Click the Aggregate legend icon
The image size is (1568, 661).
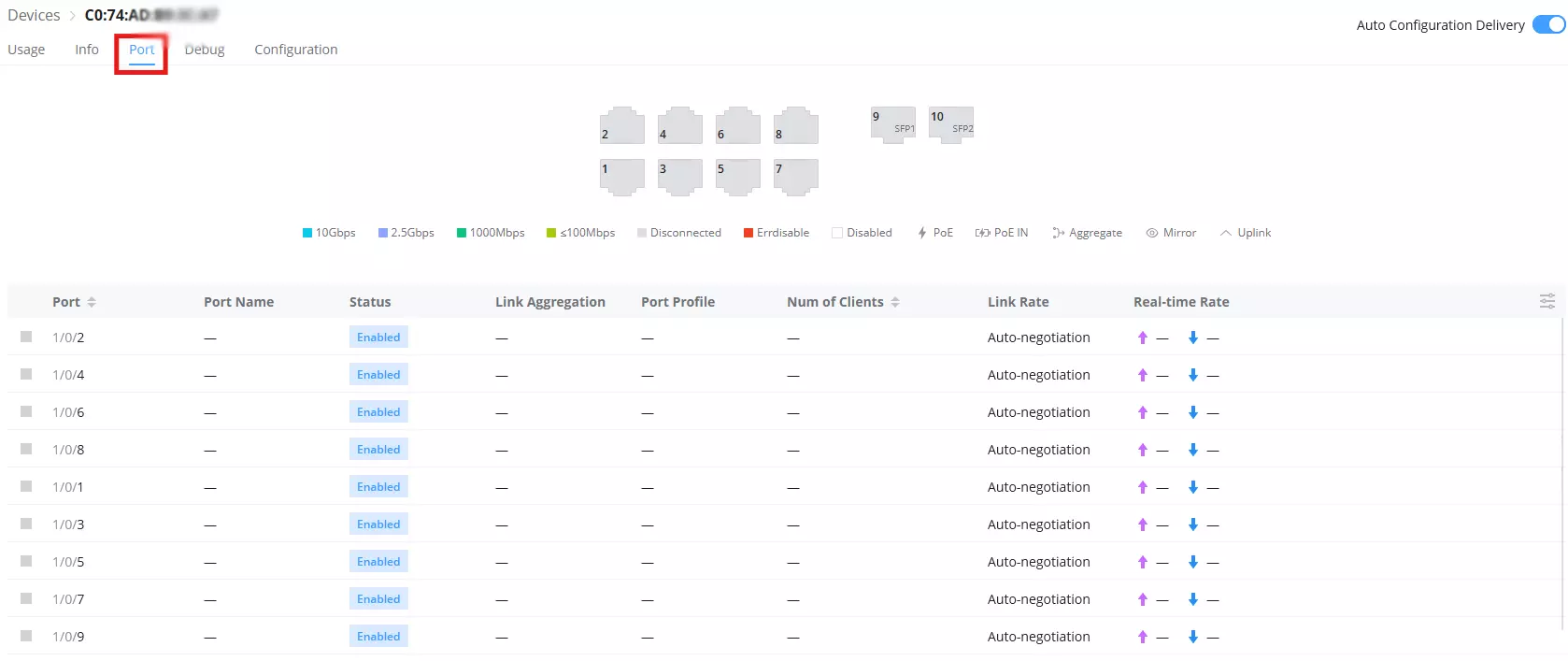1058,233
